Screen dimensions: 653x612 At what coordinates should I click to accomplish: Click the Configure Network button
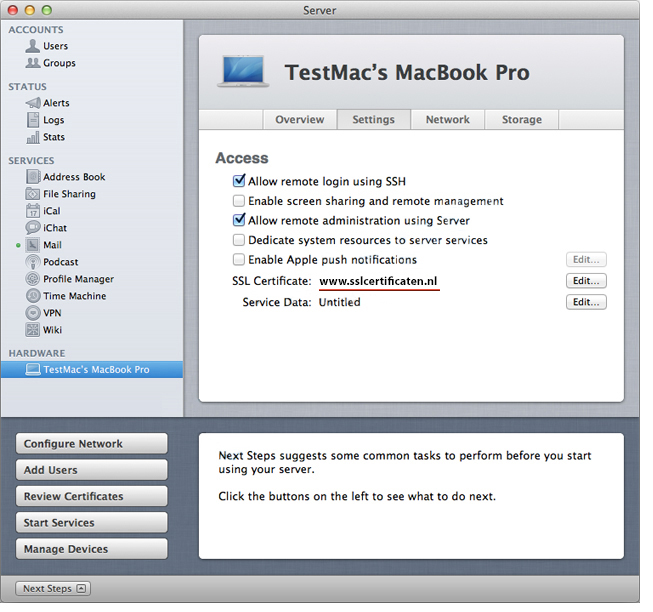92,444
